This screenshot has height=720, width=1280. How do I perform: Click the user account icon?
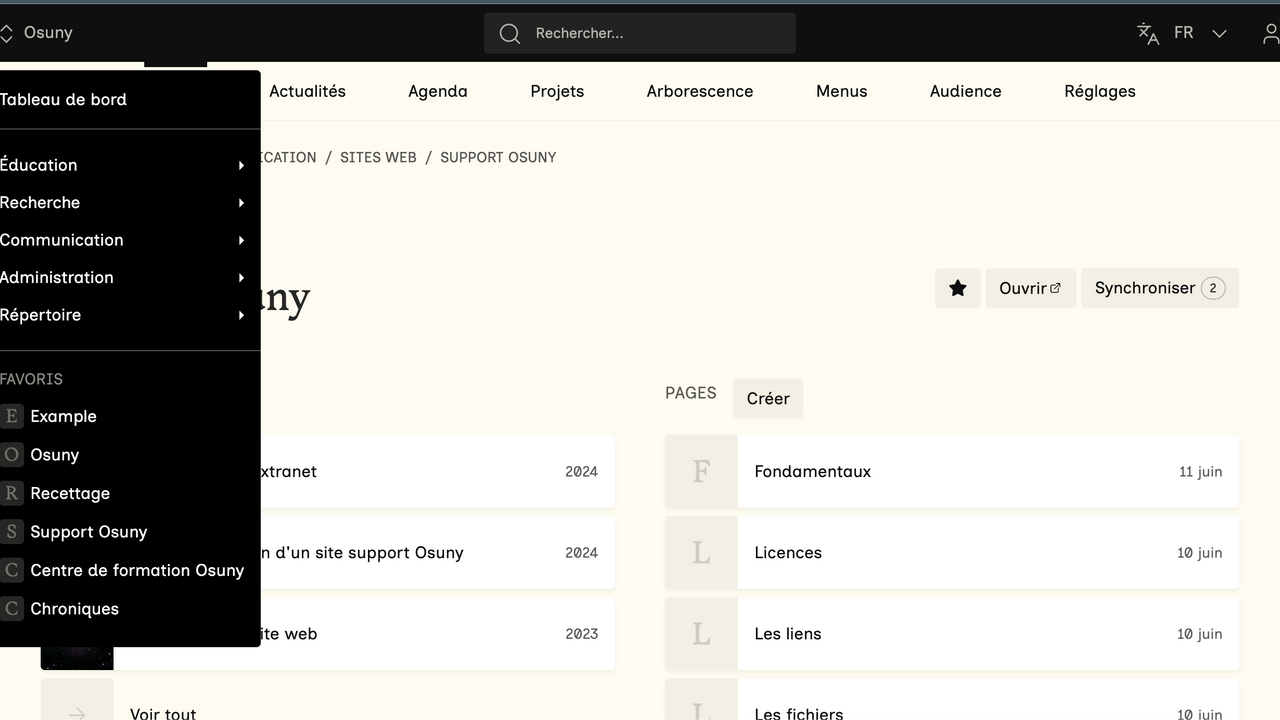pyautogui.click(x=1270, y=33)
